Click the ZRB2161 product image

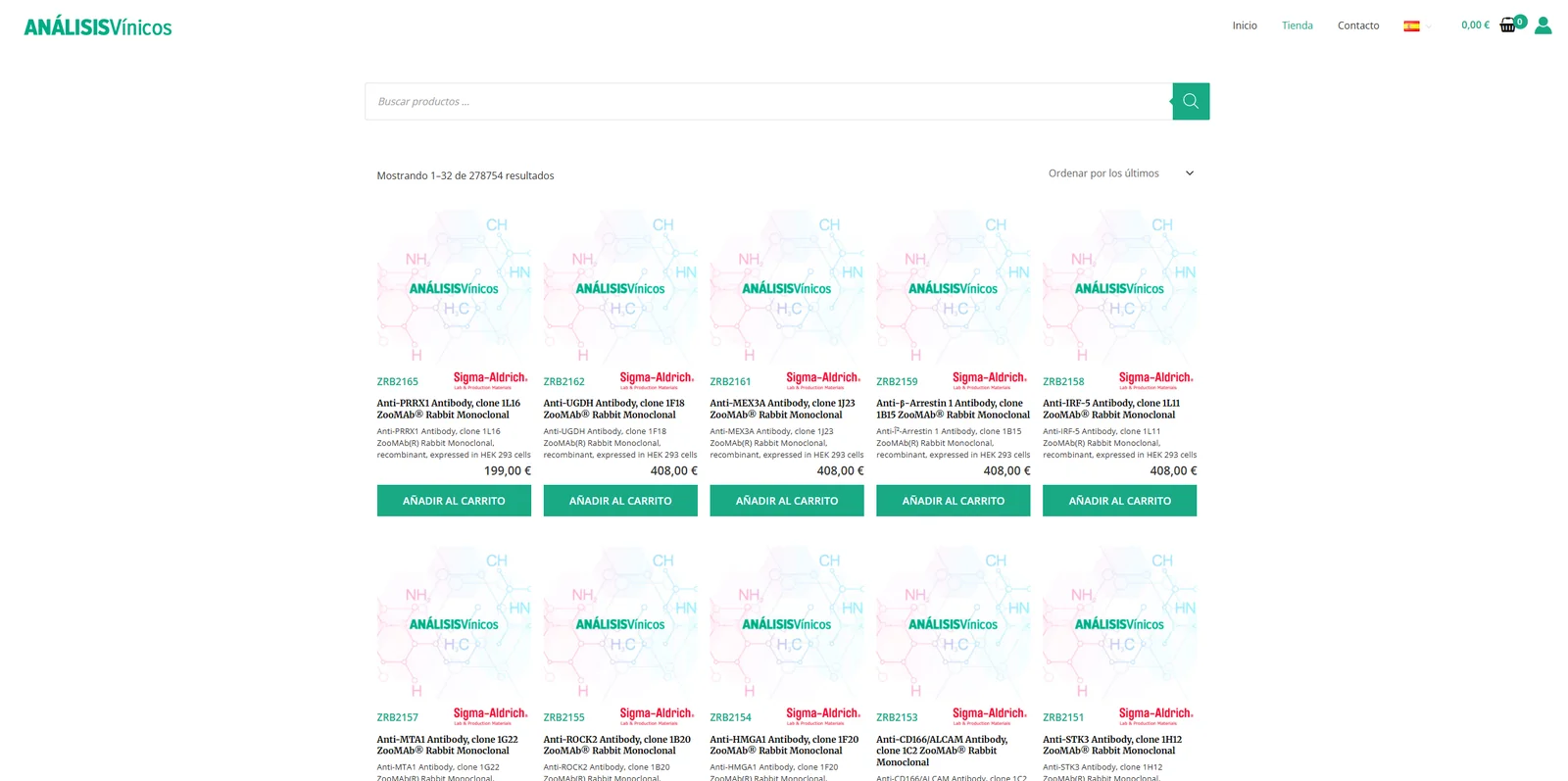click(787, 287)
